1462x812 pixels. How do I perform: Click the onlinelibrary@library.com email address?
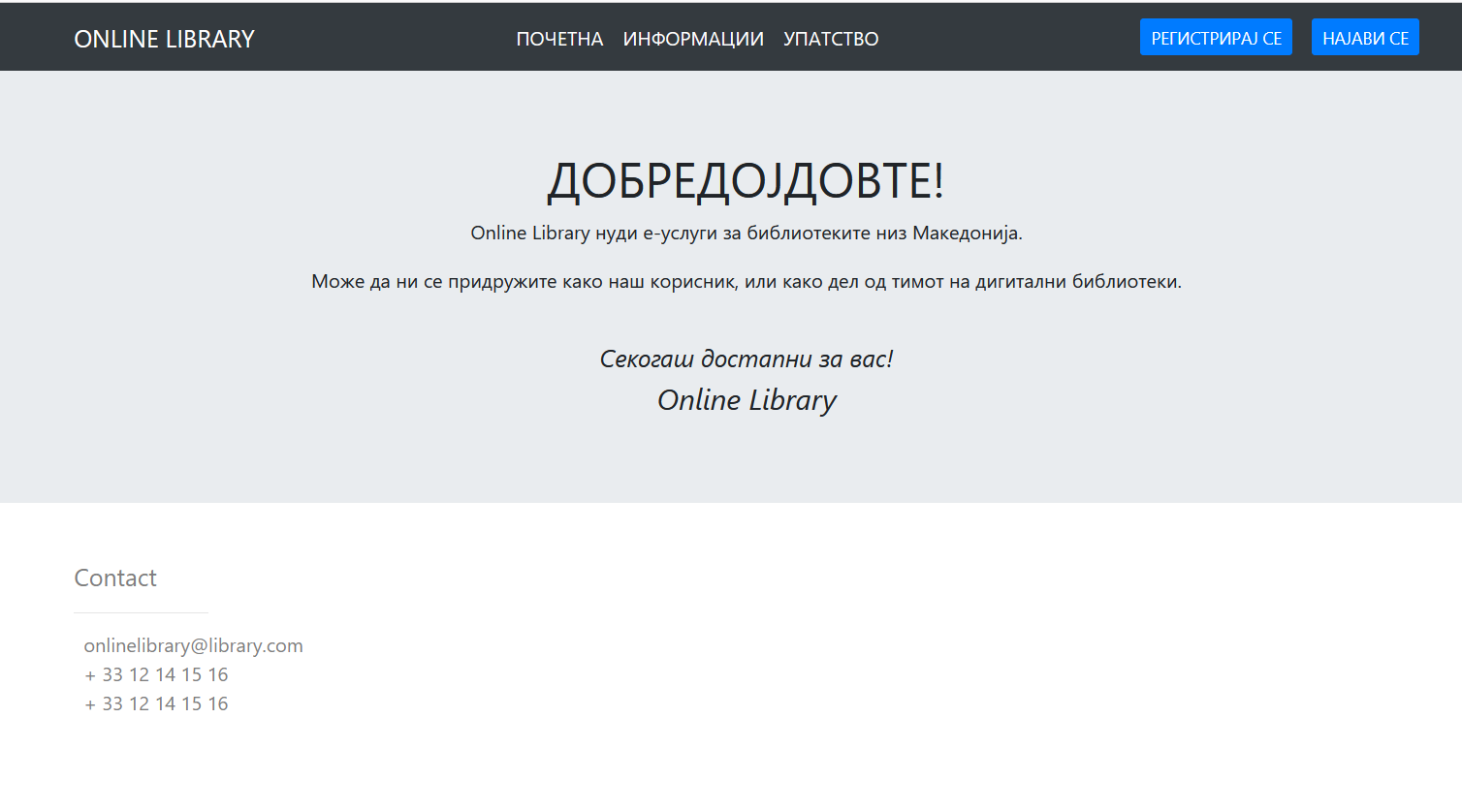193,646
